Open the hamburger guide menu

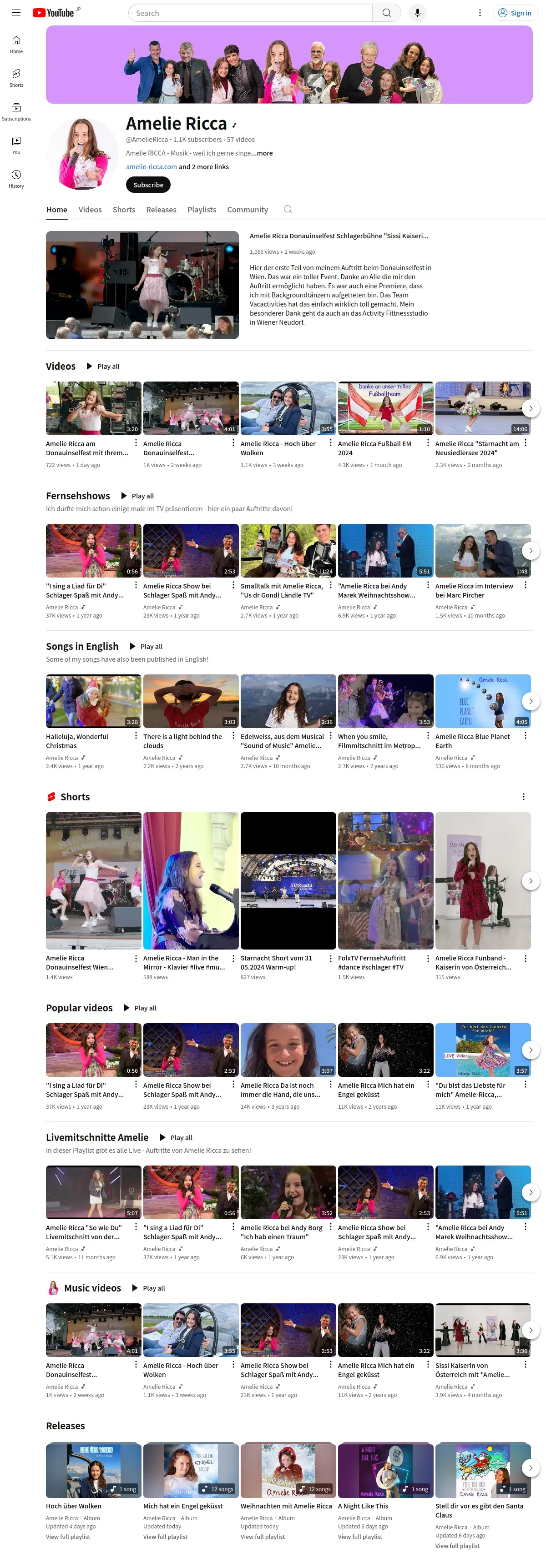click(16, 13)
